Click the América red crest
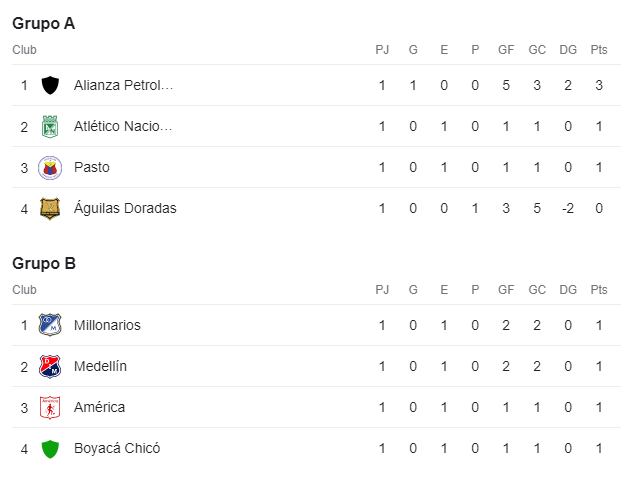The height and width of the screenshot is (482, 621). pos(50,407)
